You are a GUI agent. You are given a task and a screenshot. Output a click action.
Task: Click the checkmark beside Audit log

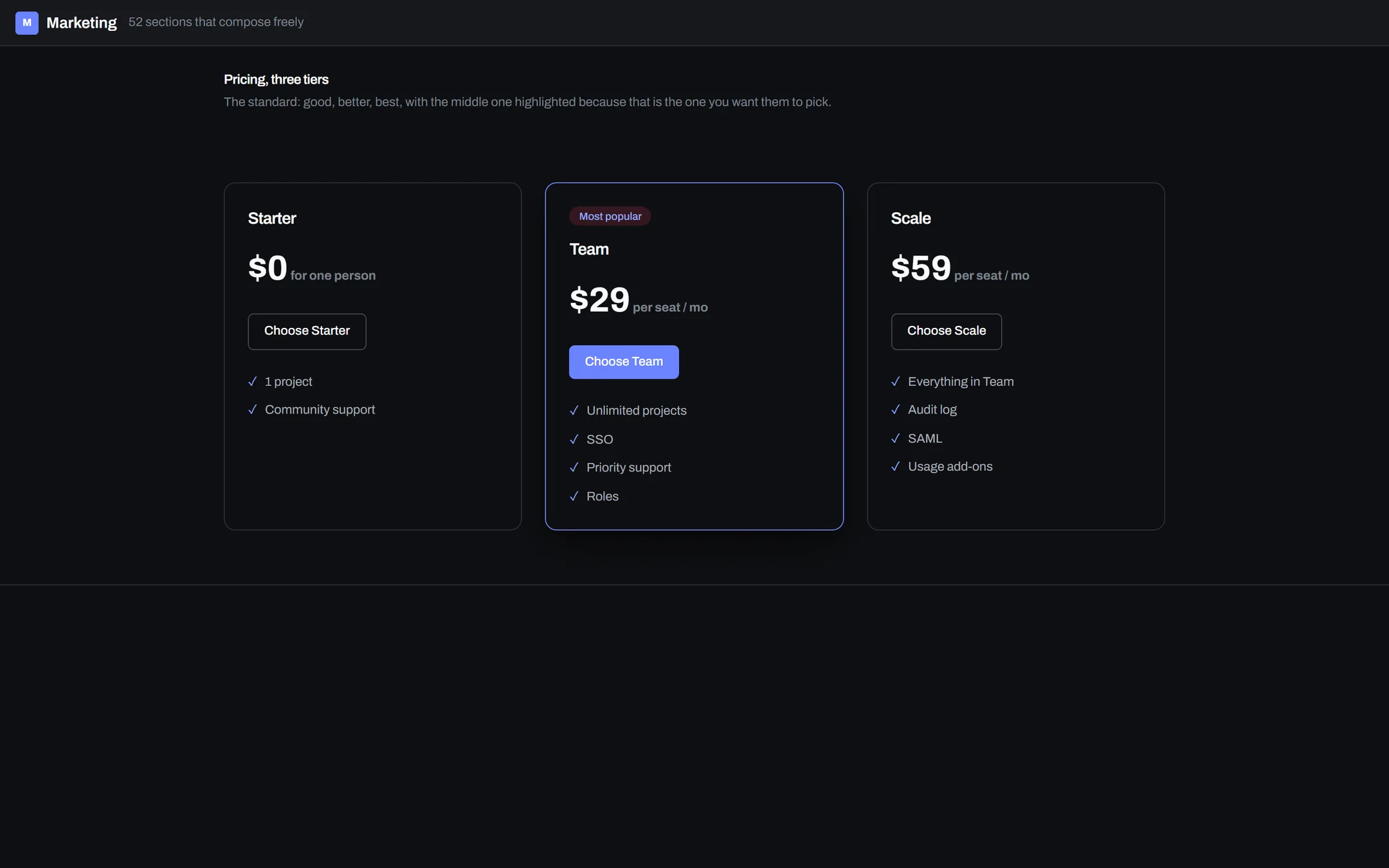tap(896, 410)
